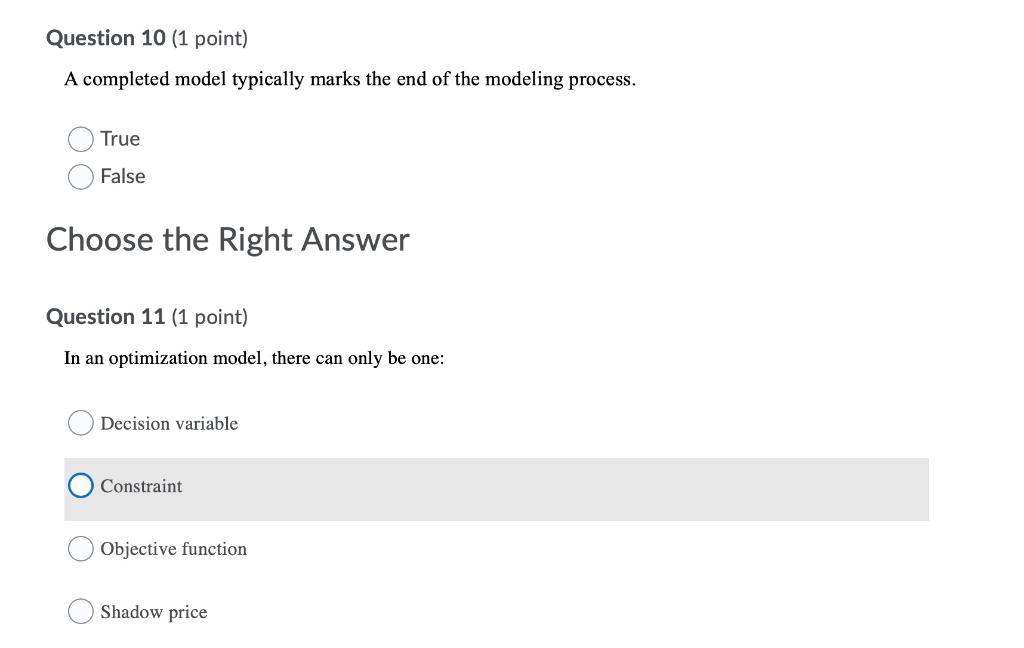This screenshot has width=1024, height=648.
Task: Select the False radio button
Action: tap(81, 176)
